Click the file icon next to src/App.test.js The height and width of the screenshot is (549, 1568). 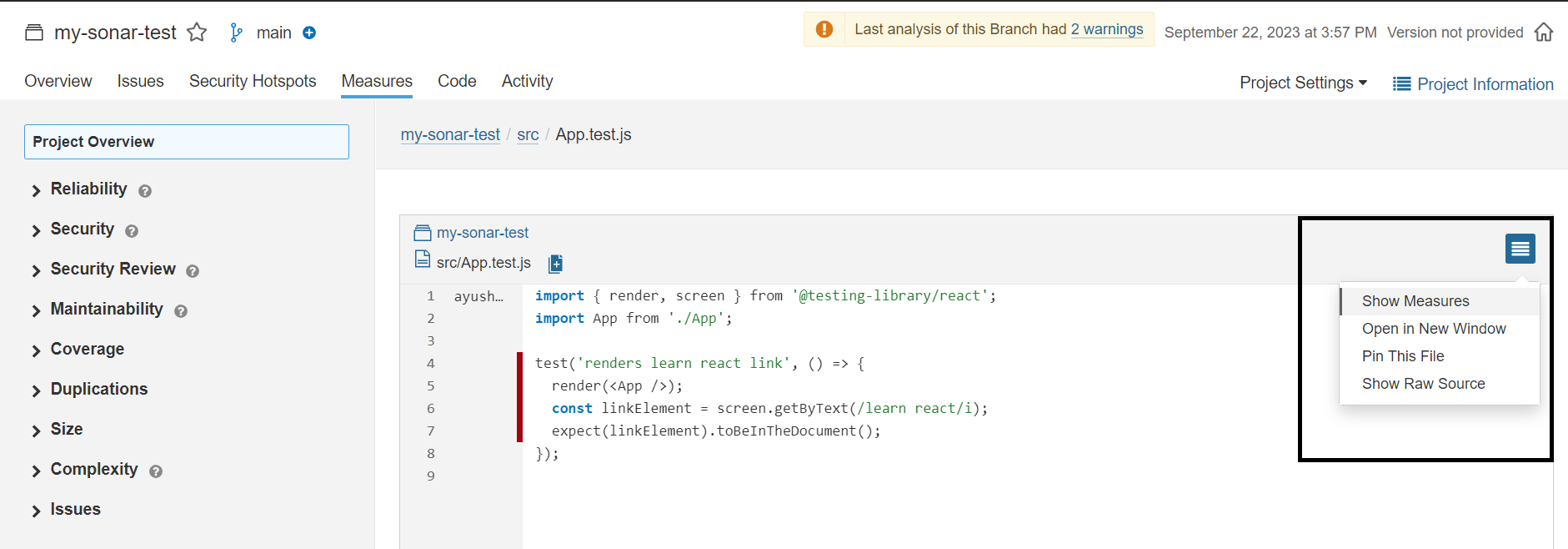click(423, 260)
